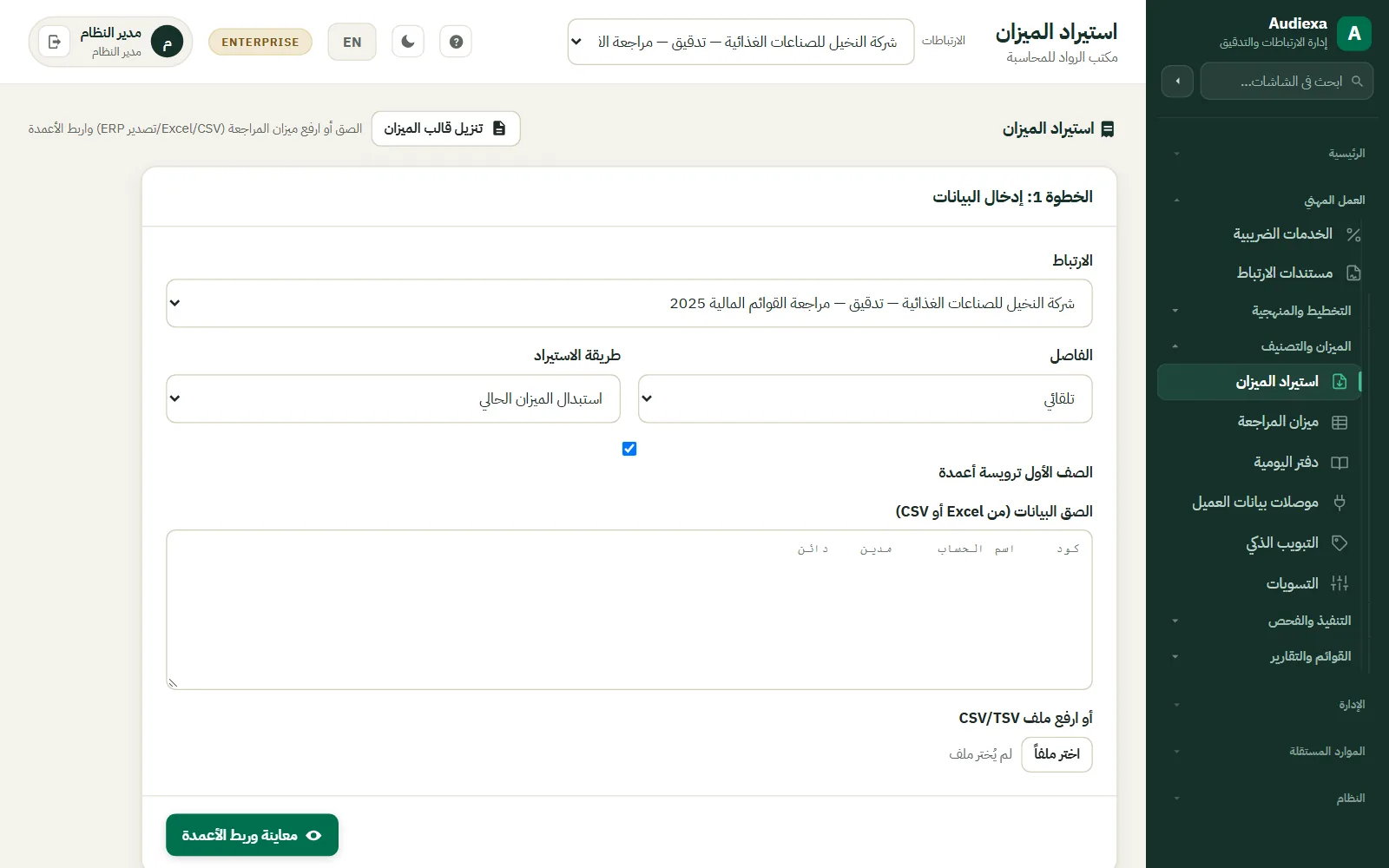Screen dimensions: 1389x868
Task: Collapse the الميزان والتصنيف group
Action: pyautogui.click(x=1263, y=346)
